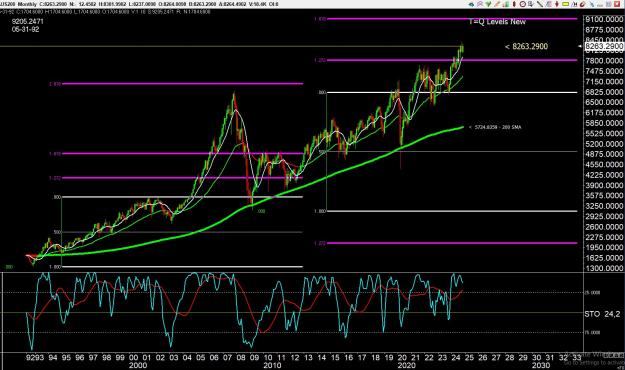Screen dimensions: 625x370
Task: Click the '24' year tick on time axis
Action: 456,358
